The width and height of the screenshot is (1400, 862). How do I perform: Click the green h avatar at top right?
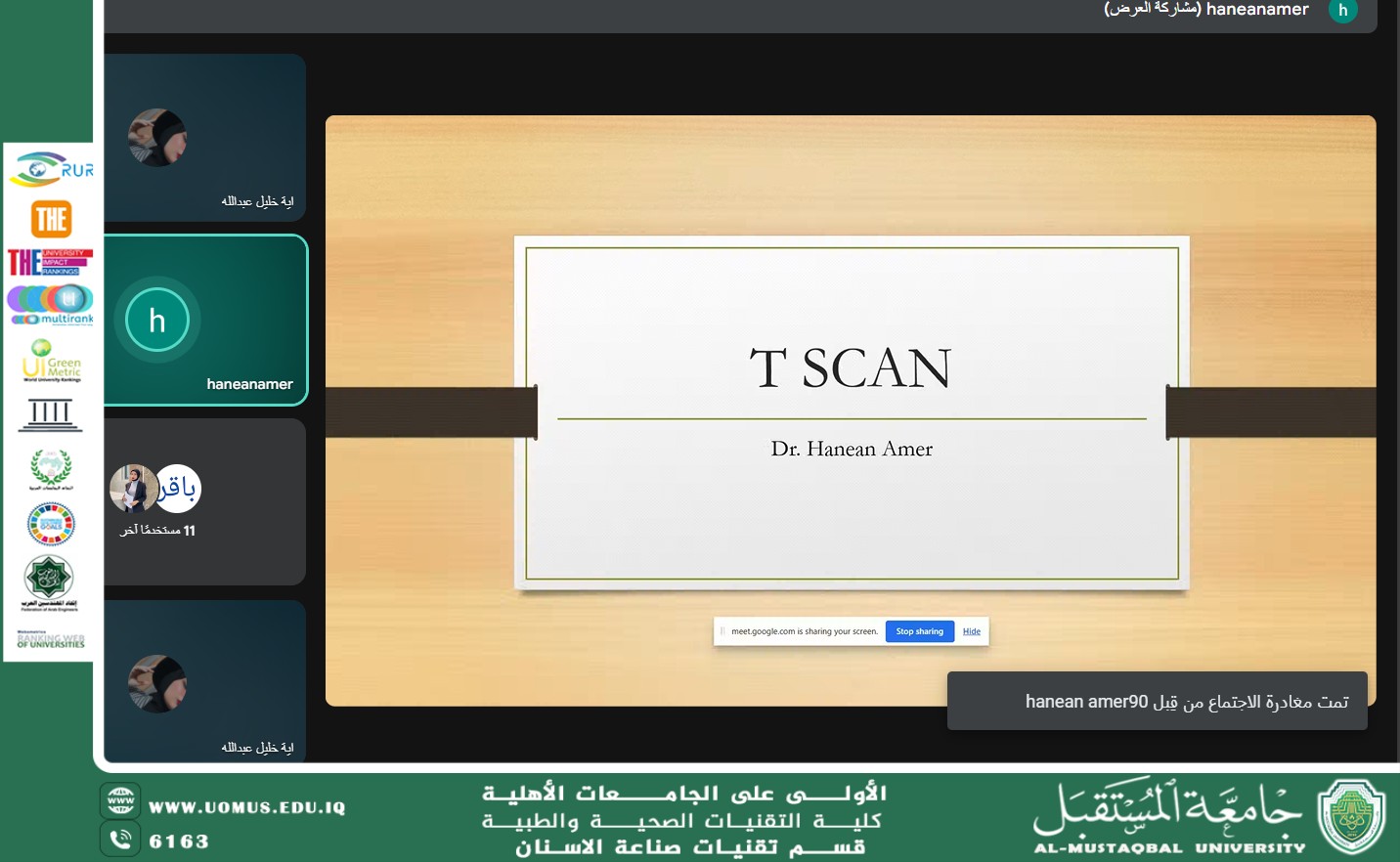1342,10
